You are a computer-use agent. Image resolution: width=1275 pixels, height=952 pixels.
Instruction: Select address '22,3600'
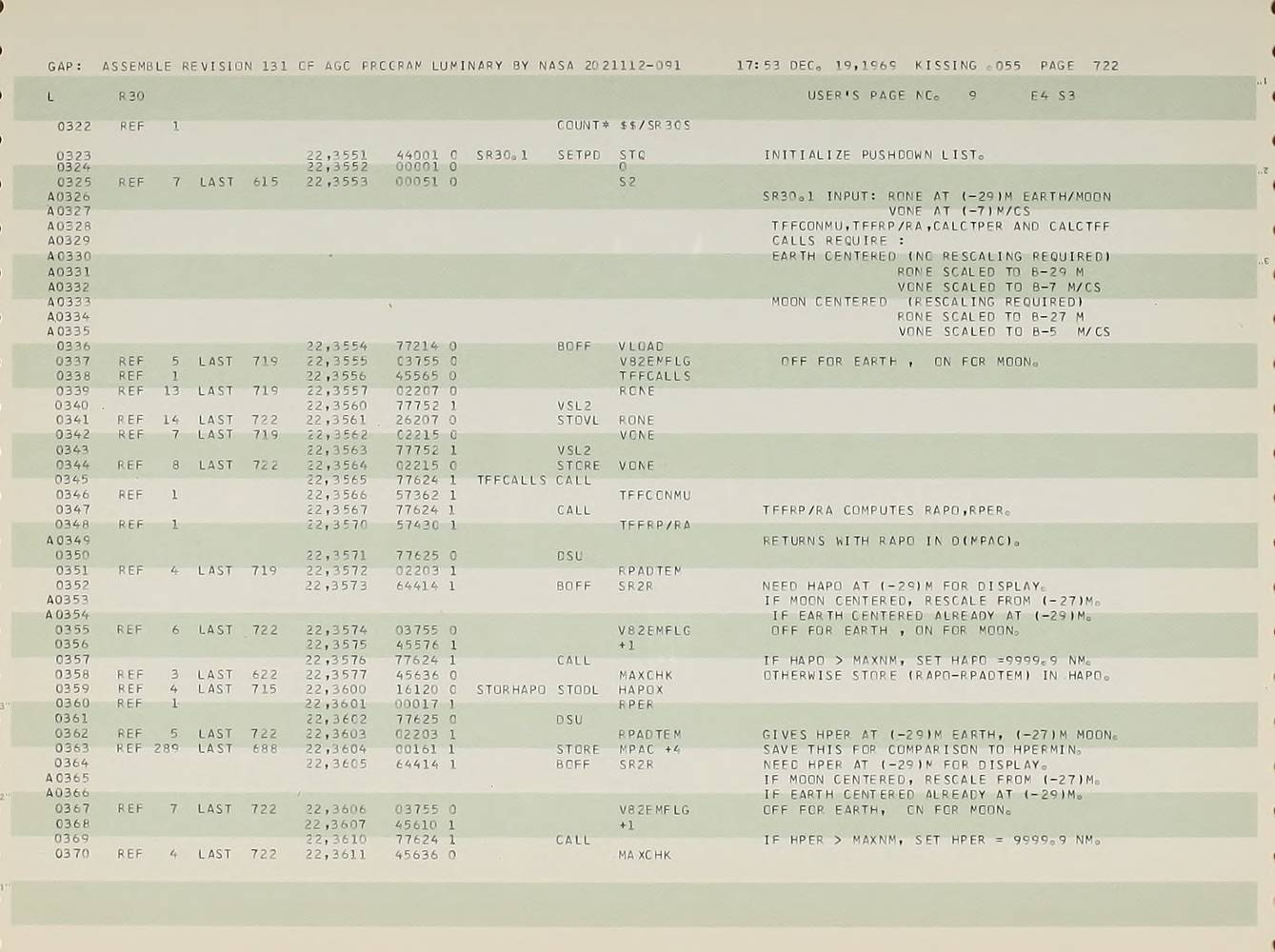336,689
